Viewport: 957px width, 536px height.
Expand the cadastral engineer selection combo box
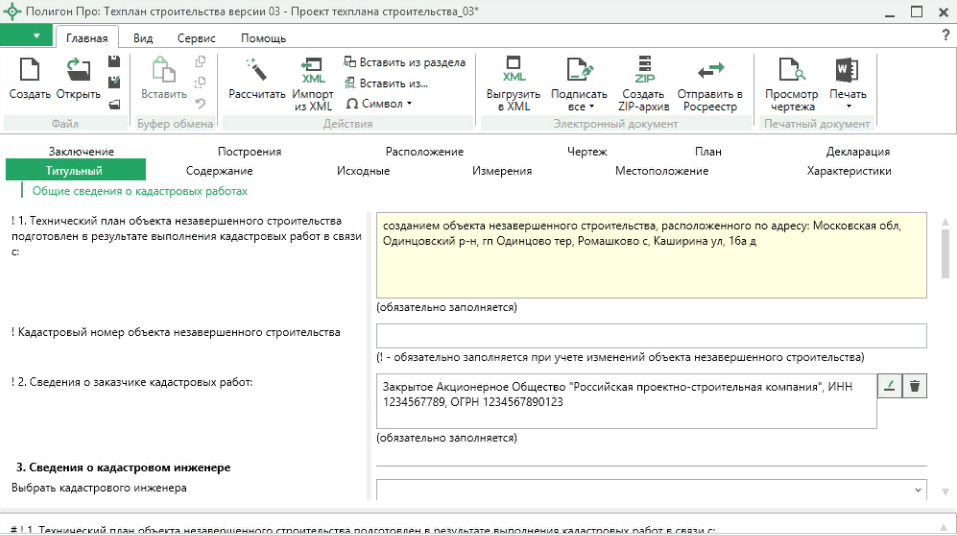tap(918, 490)
